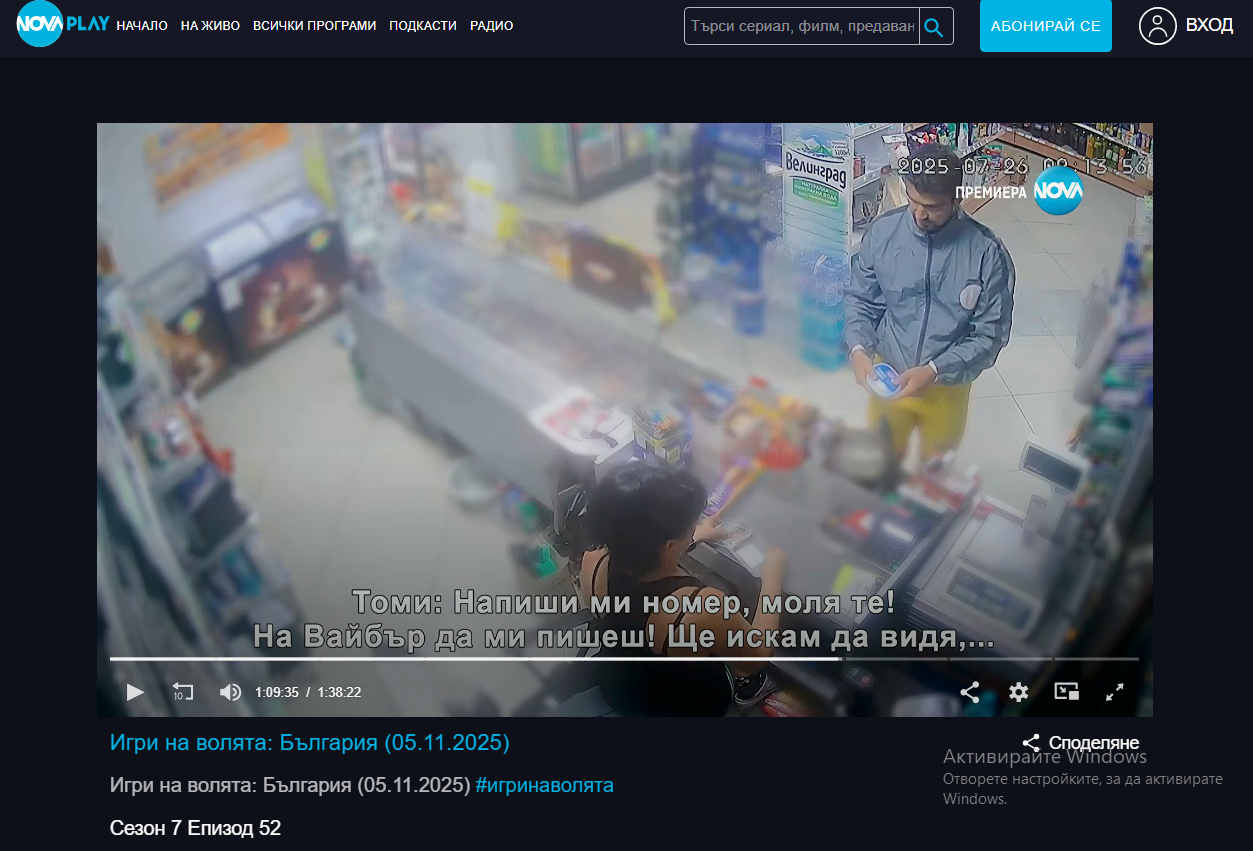1253x851 pixels.
Task: Mute the video volume
Action: pos(230,692)
